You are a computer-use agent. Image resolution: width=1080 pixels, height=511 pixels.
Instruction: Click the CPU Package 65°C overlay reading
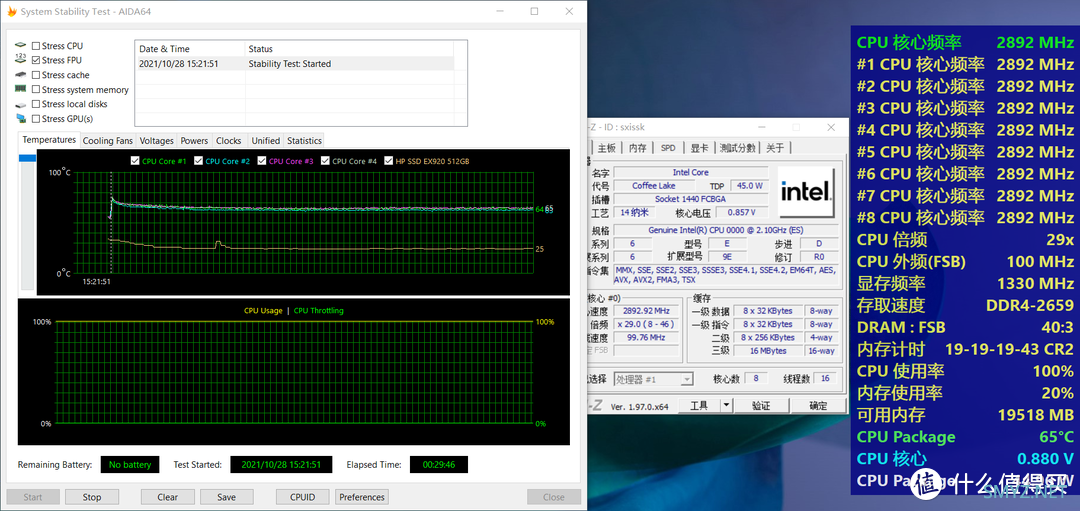click(x=965, y=437)
